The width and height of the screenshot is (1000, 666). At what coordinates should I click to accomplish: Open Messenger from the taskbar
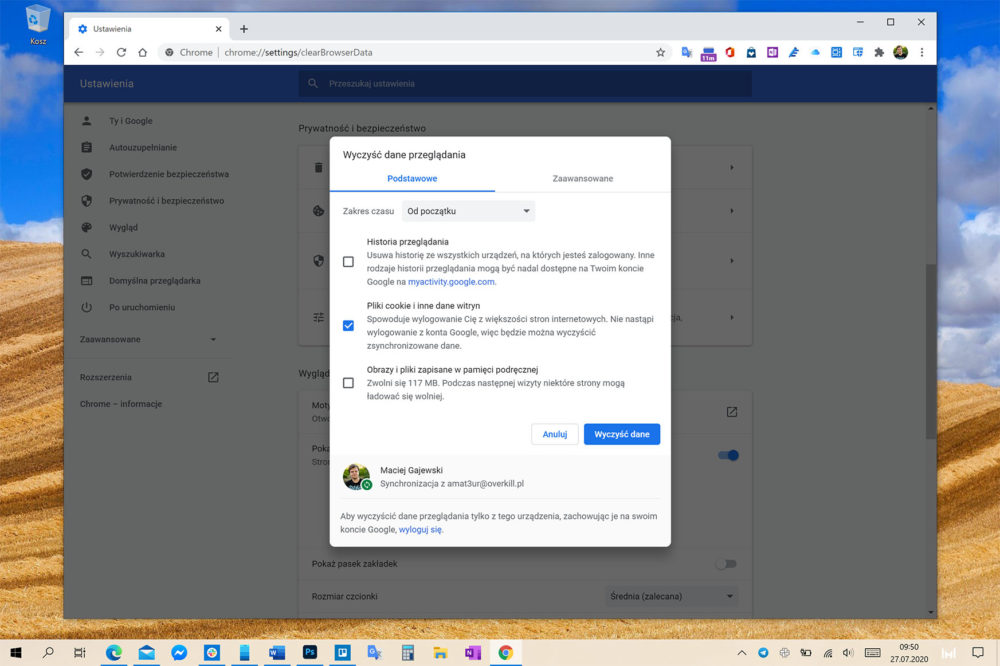(179, 652)
